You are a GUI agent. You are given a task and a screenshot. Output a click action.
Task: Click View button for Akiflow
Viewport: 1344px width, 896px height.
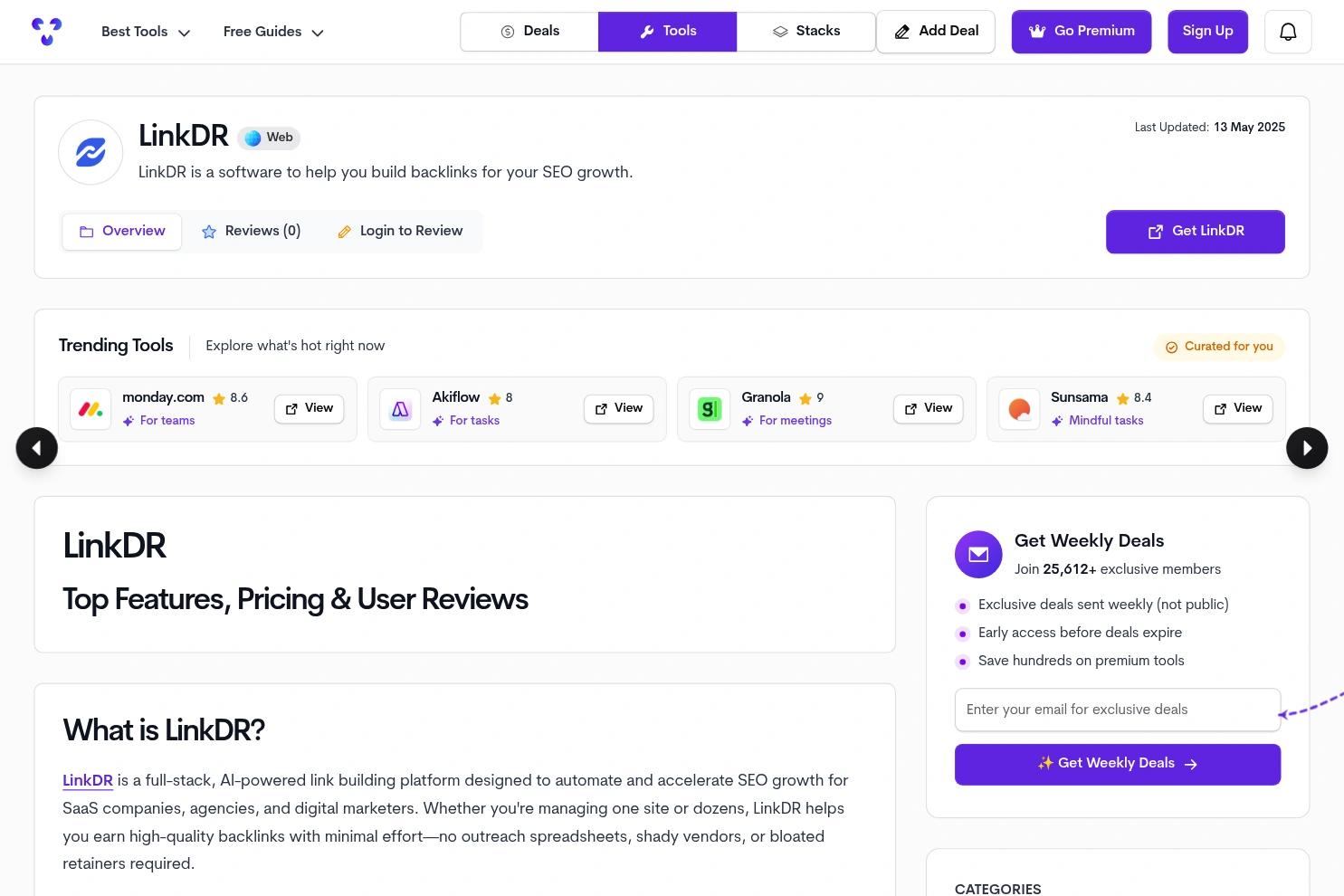coord(618,409)
